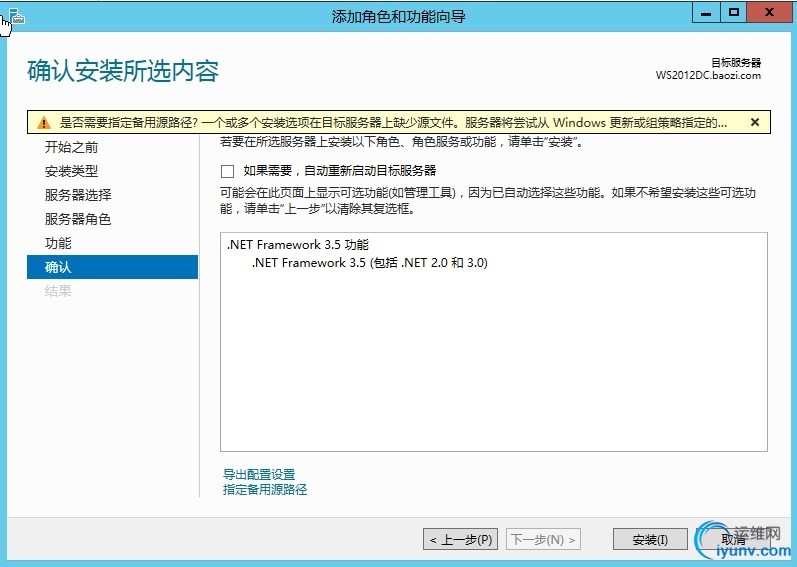Minimize the wizard window
Screen dimensions: 797x567
tap(706, 13)
